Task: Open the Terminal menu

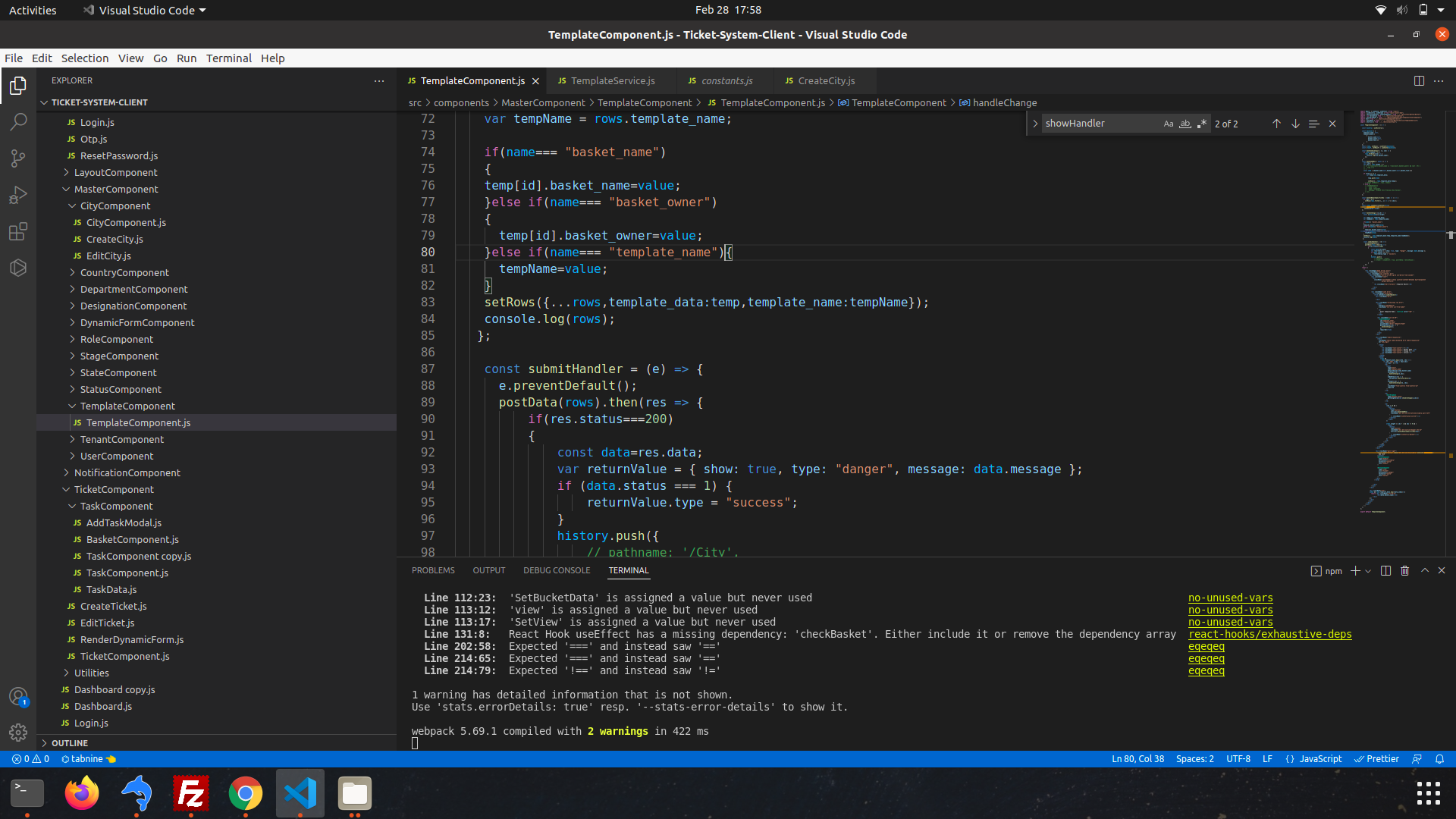Action: pos(228,58)
